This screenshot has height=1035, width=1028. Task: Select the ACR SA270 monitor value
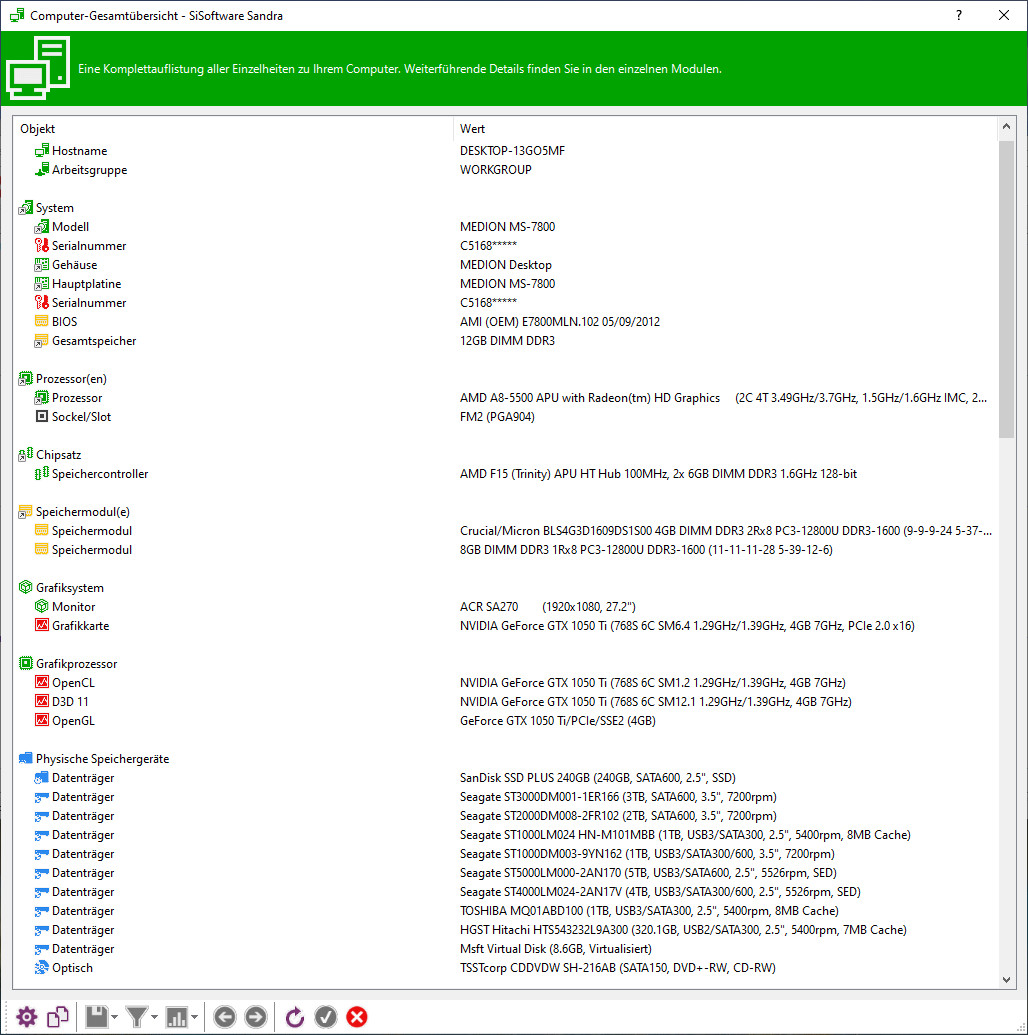(x=548, y=606)
